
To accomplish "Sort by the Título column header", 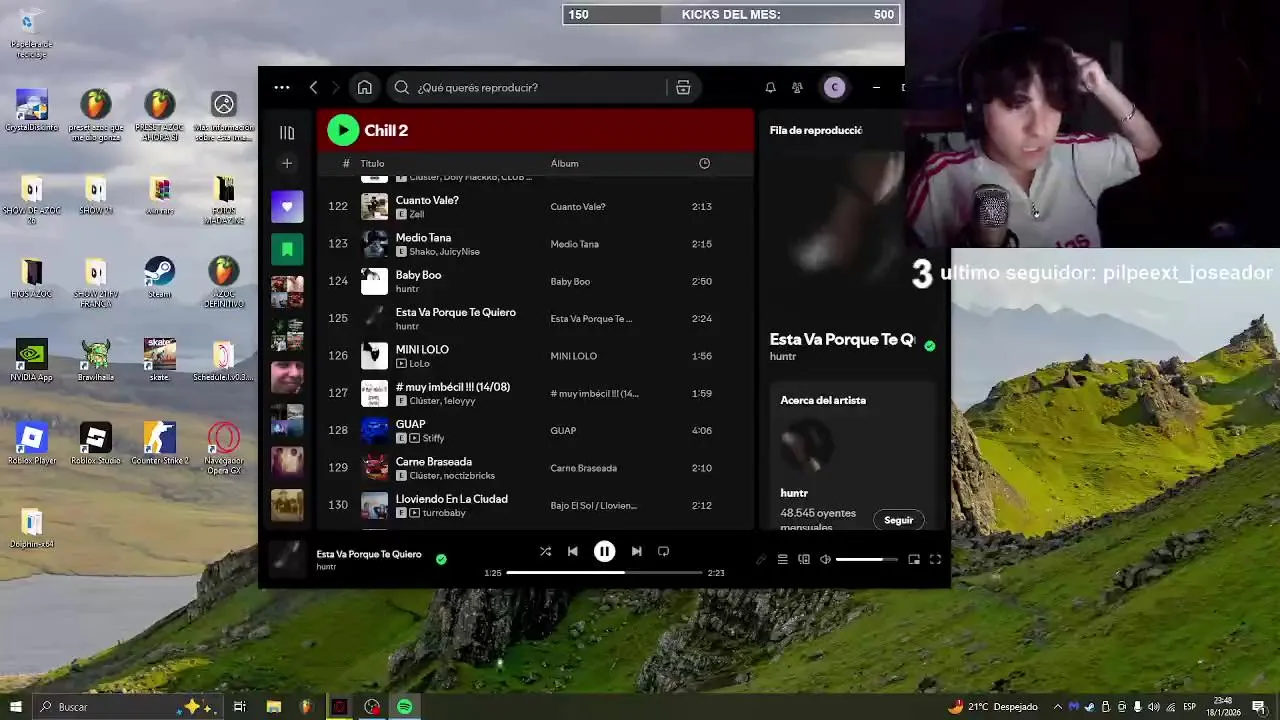I will [x=372, y=164].
